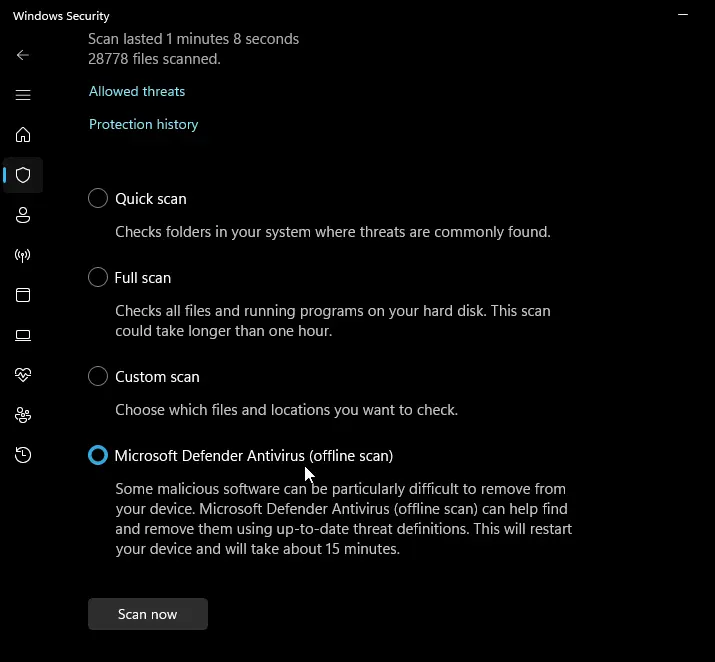715x662 pixels.
Task: Open Account protection person icon
Action: click(23, 215)
